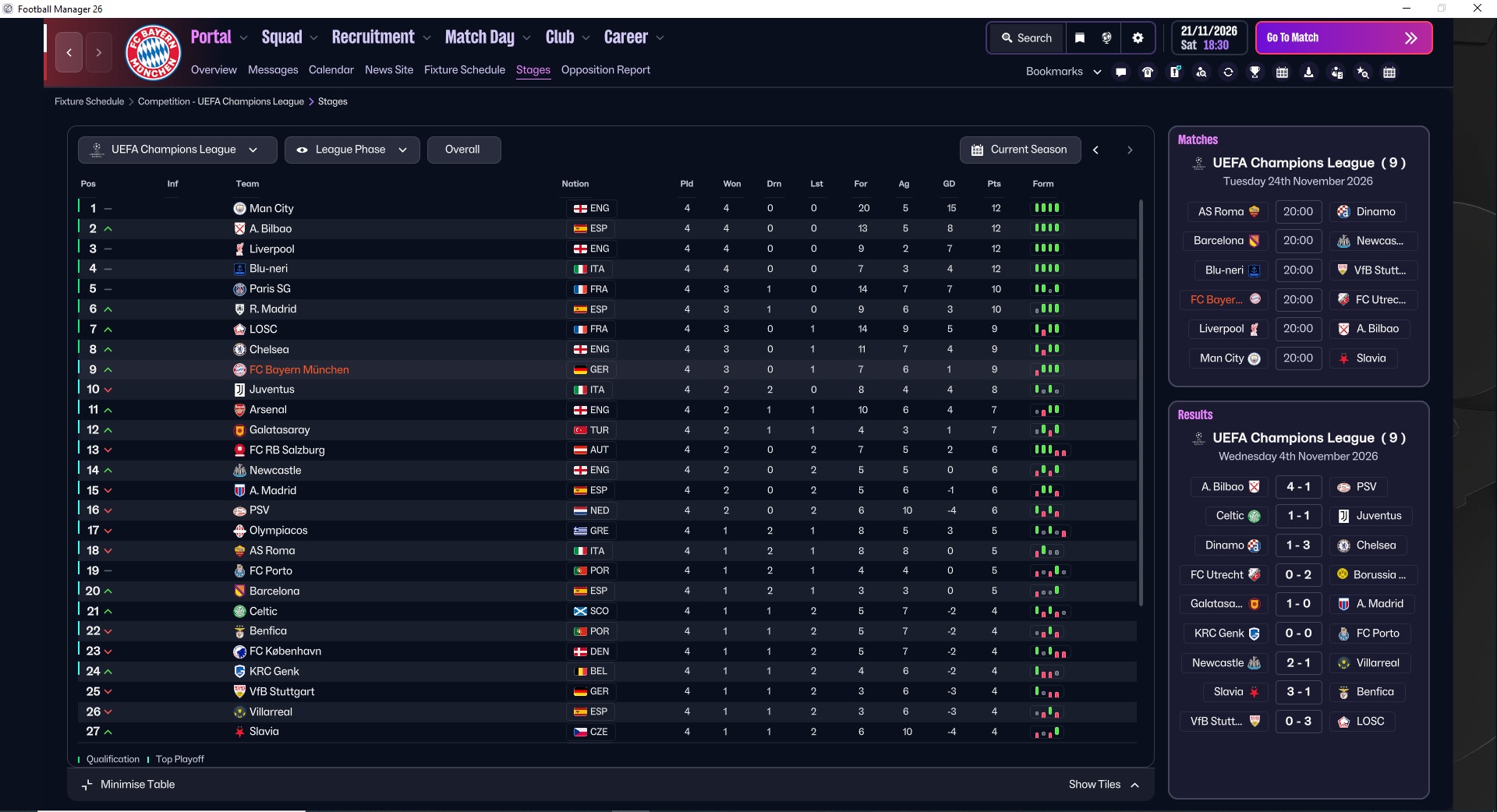Open the League Phase stage dropdown
Screen dimensions: 1497x812
352,150
